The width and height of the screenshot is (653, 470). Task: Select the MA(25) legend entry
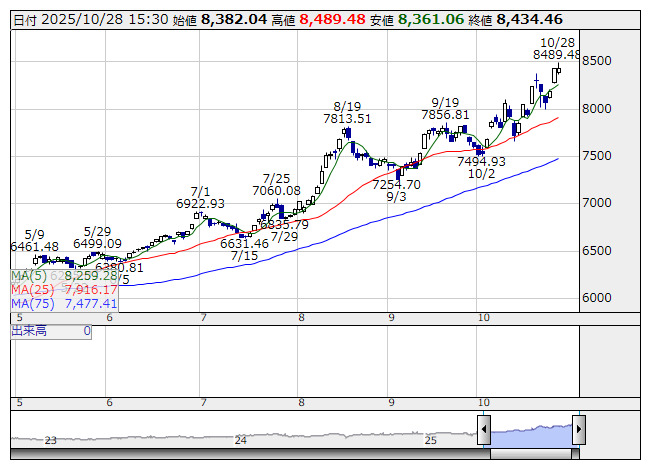(x=64, y=290)
